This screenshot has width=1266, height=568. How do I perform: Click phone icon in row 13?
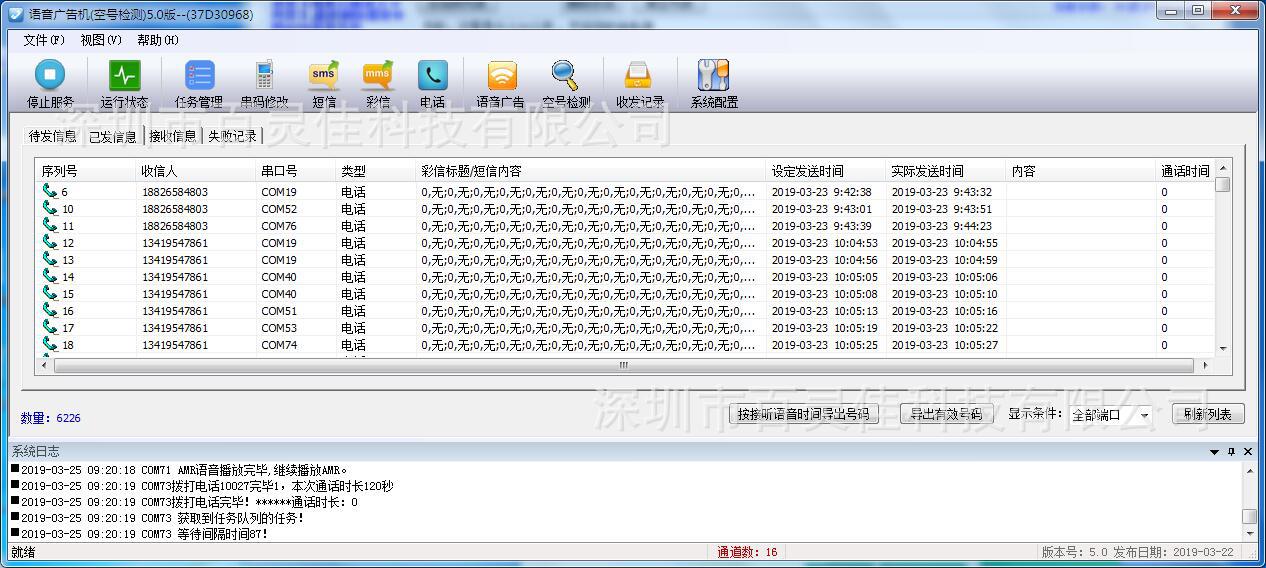(50, 259)
